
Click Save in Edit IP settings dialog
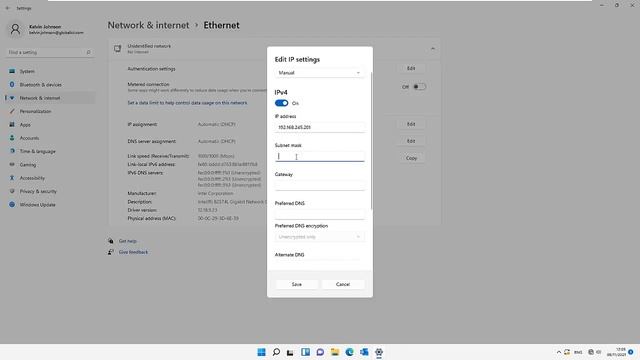297,284
